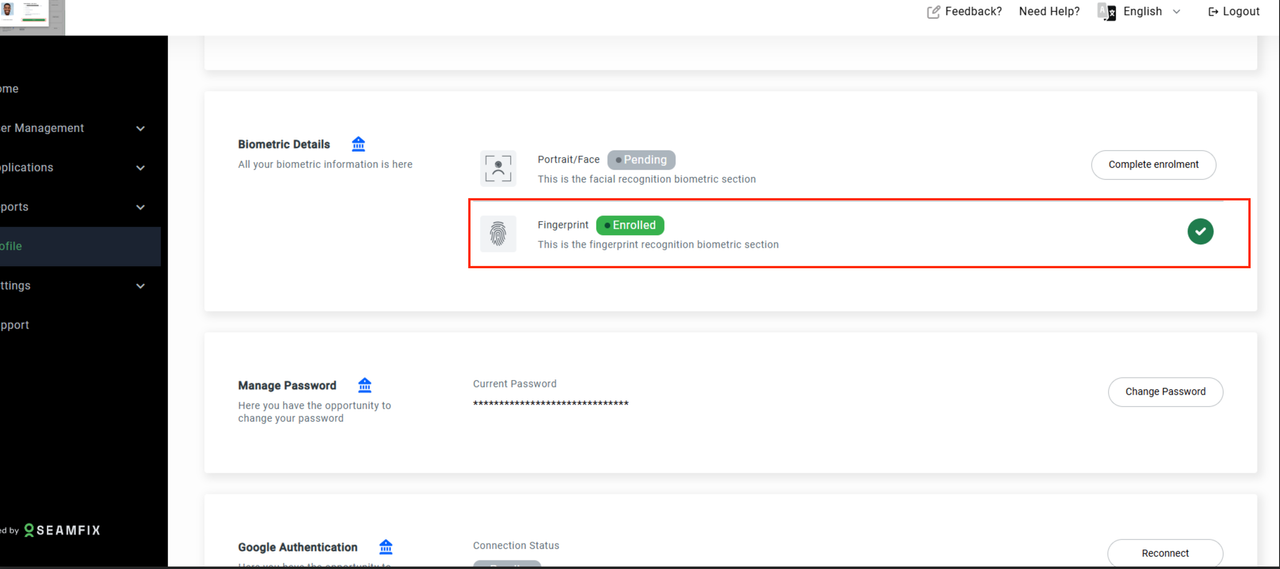
Task: Click the Seamfix logo in sidebar
Action: 62,530
